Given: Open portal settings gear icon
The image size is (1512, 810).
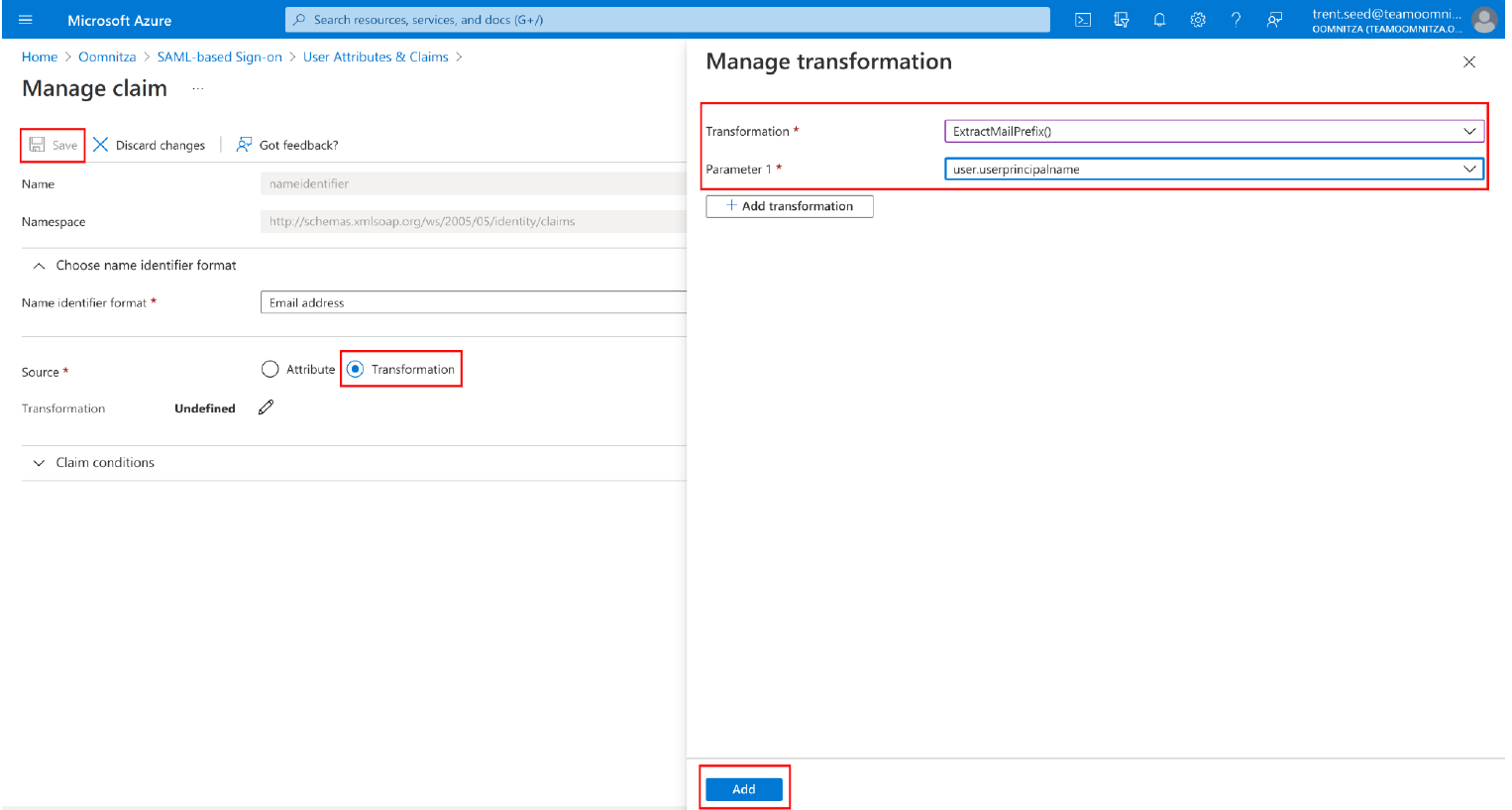Looking at the screenshot, I should (1198, 20).
